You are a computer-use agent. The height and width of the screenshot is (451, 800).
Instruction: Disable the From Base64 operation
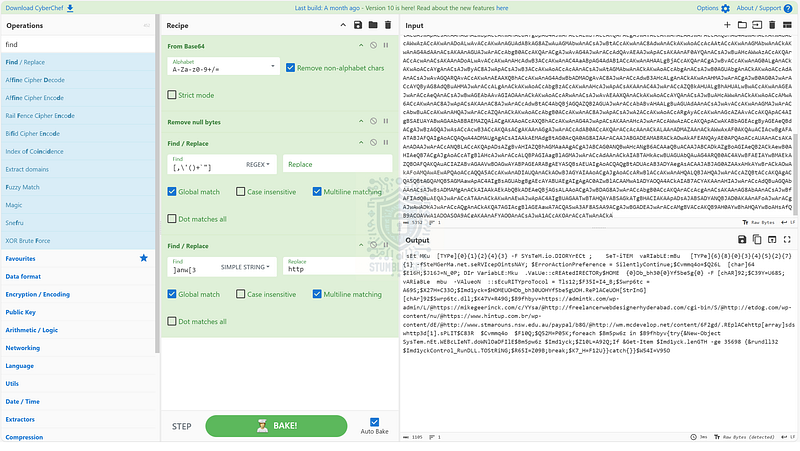[x=373, y=45]
